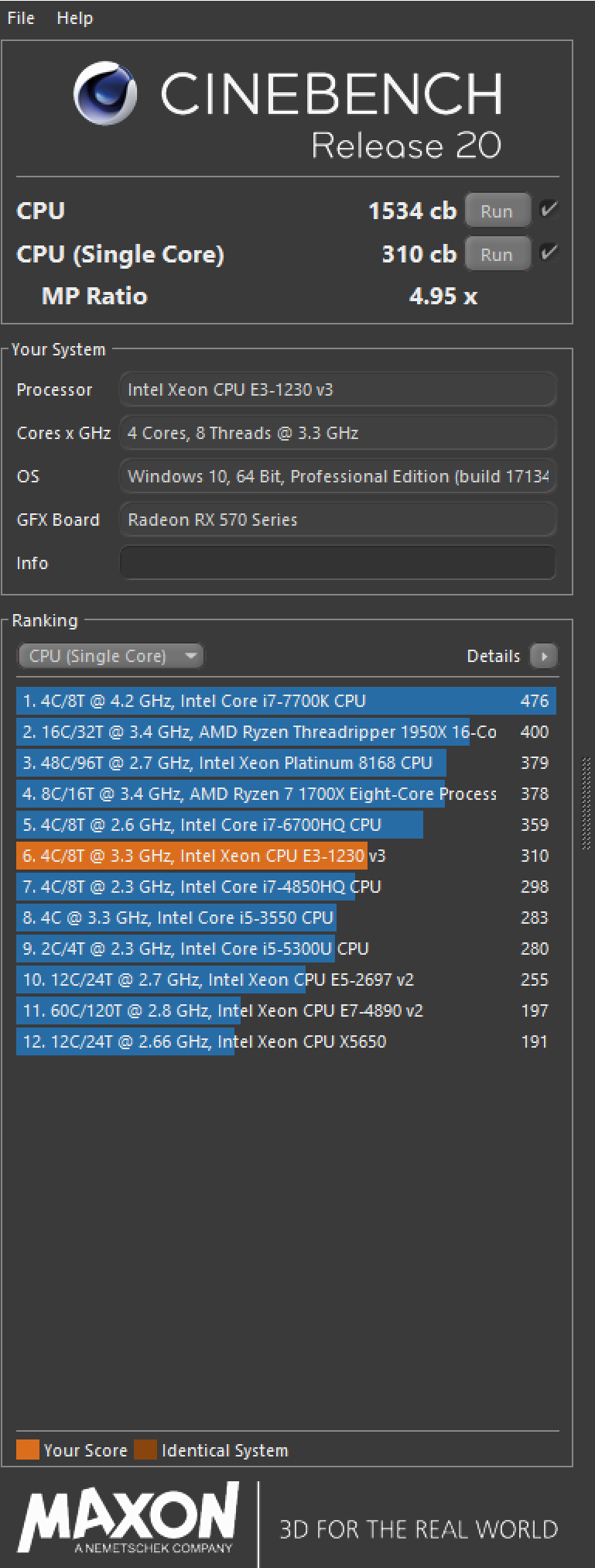Screen dimensions: 595x1568
Task: Select ranking row 3 Xeon Platinum 8168
Action: pos(286,763)
